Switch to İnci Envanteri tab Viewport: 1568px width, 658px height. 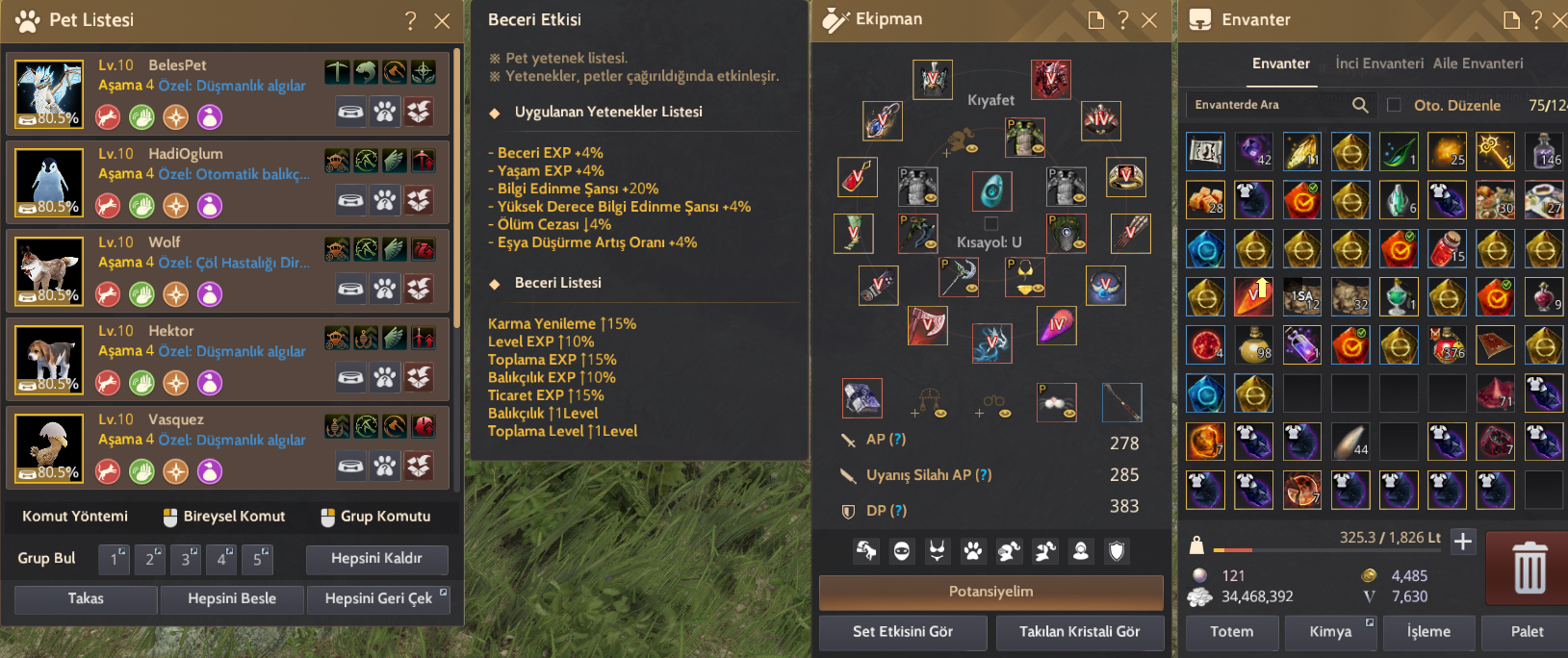point(1378,63)
